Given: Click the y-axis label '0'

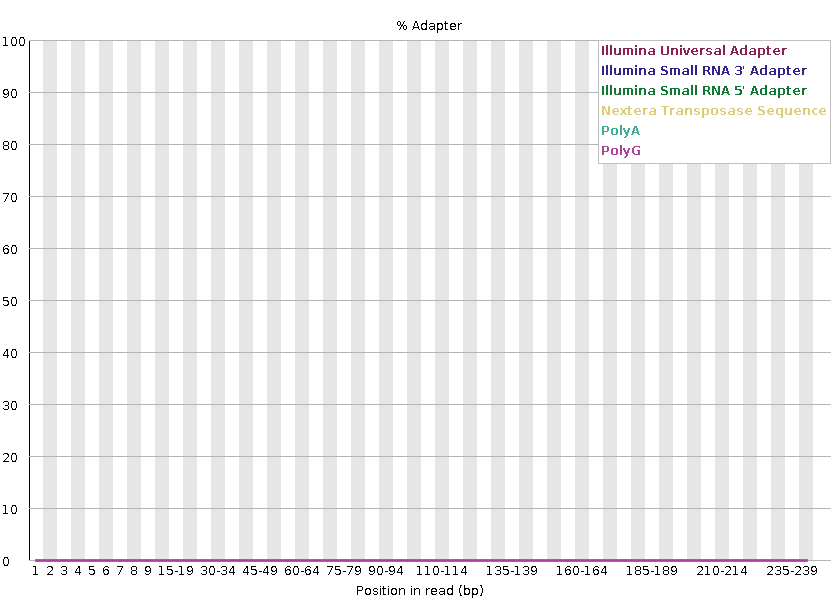Looking at the screenshot, I should point(6,561).
